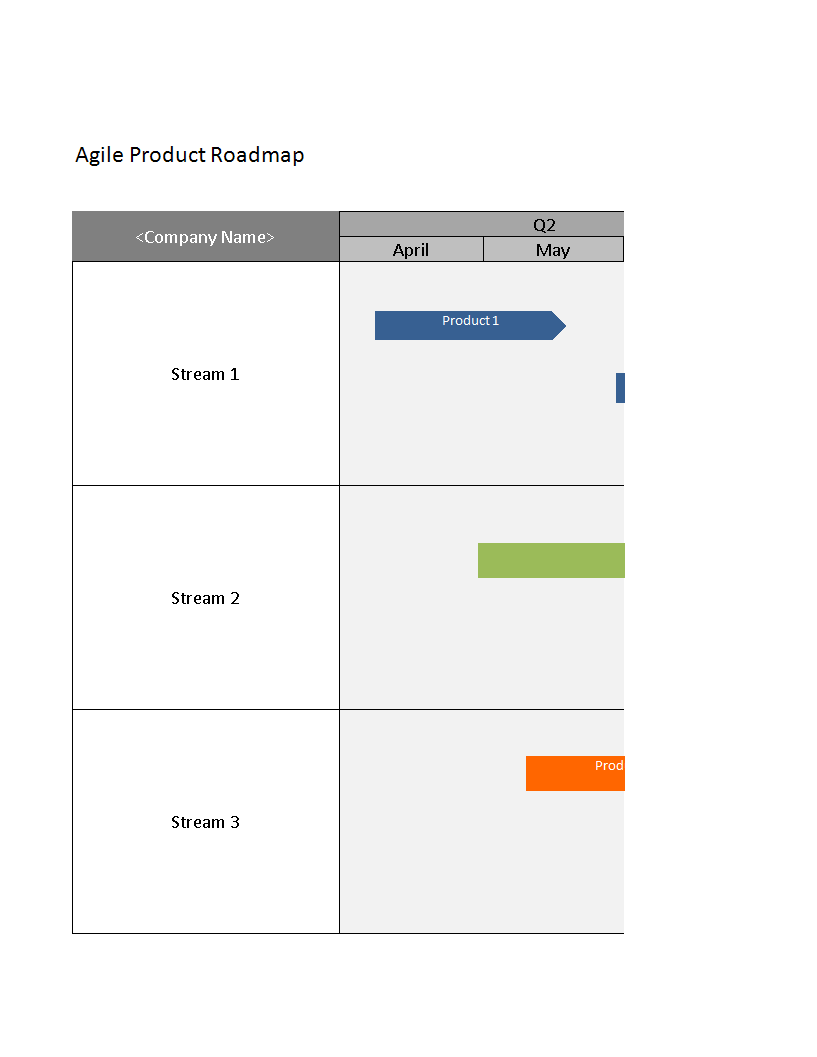The image size is (817, 1057).
Task: Click empty timeline area below Stream 1's bars
Action: (480, 440)
